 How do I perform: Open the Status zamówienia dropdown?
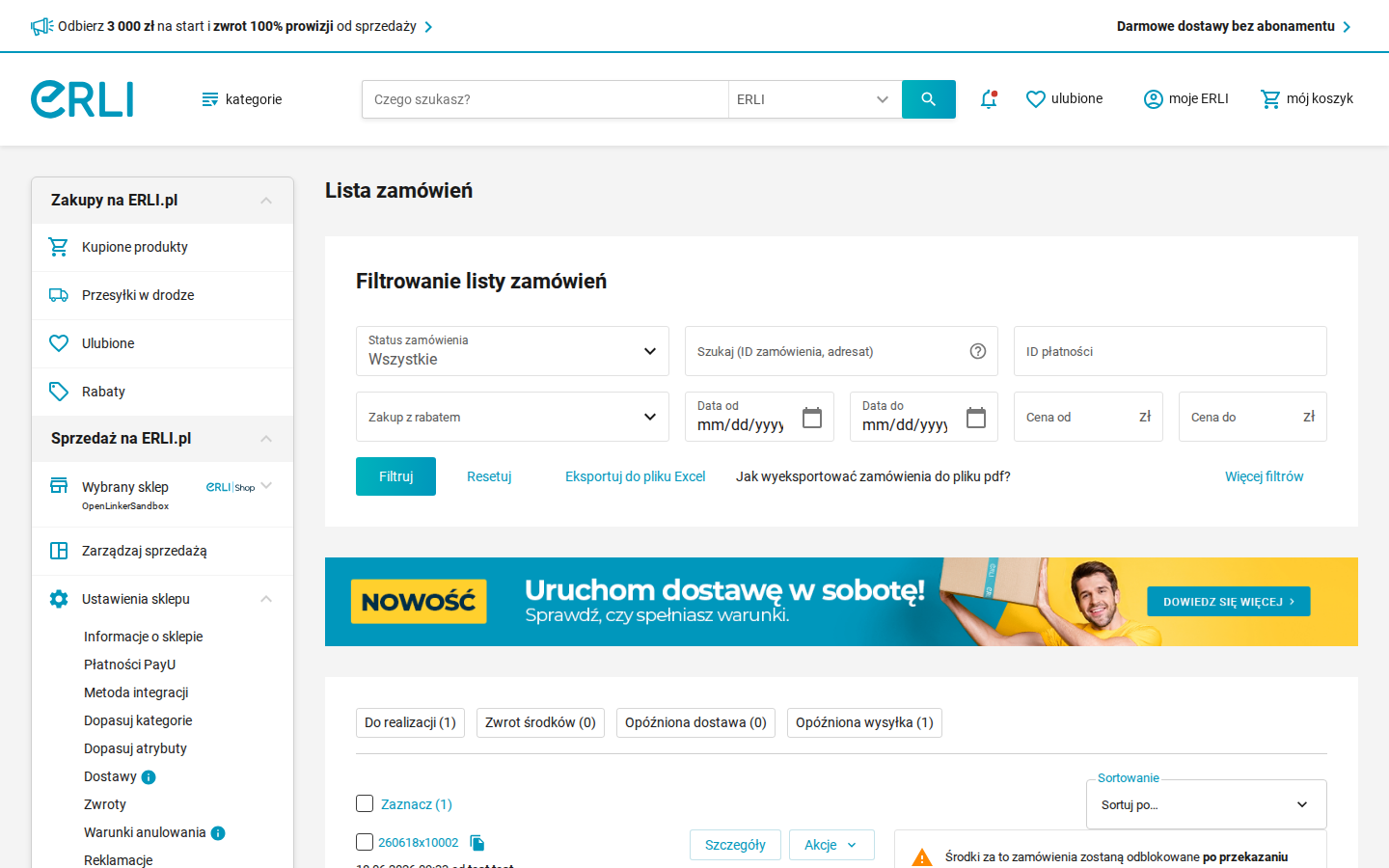pyautogui.click(x=512, y=351)
